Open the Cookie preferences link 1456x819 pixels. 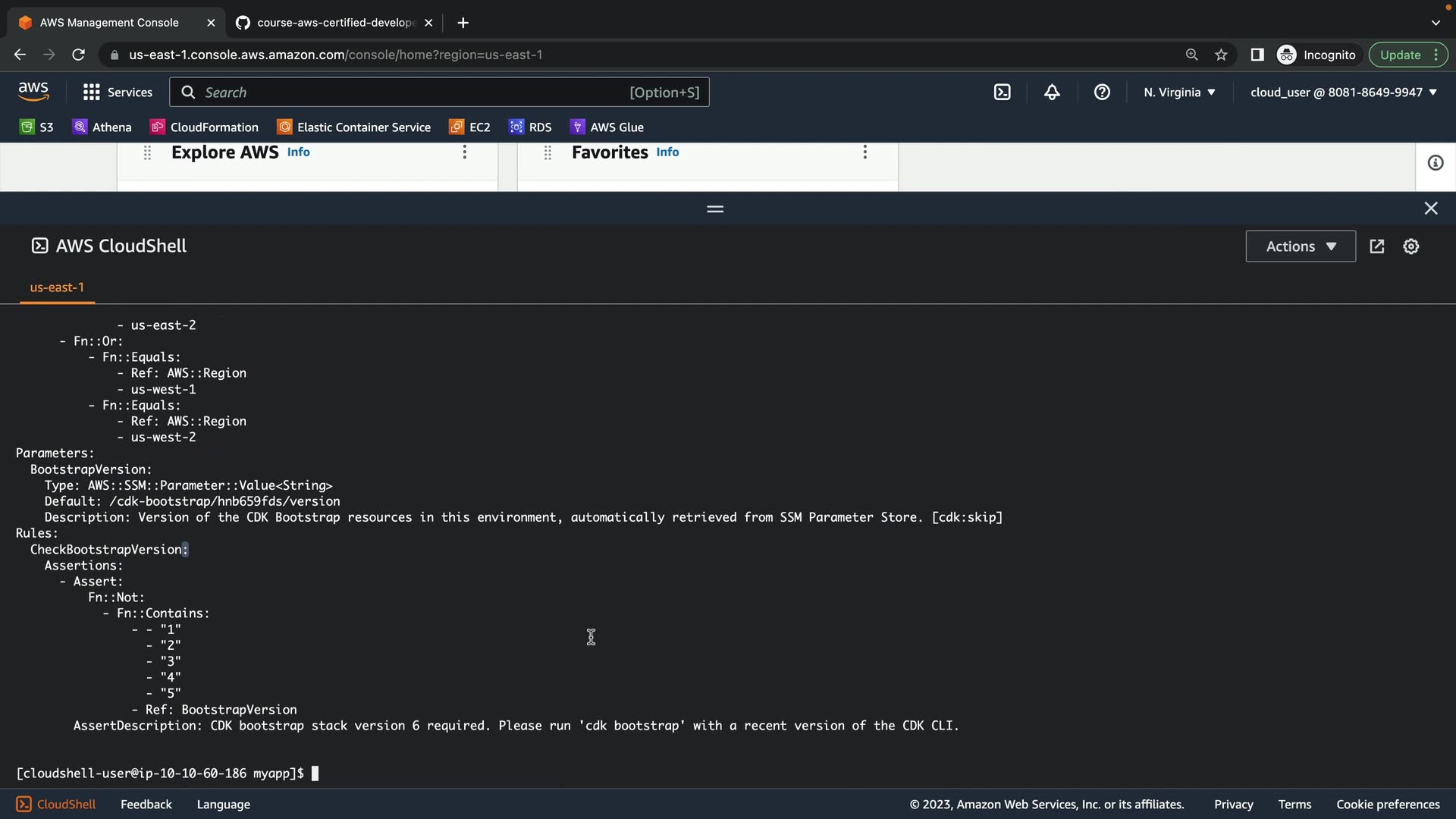pyautogui.click(x=1387, y=805)
